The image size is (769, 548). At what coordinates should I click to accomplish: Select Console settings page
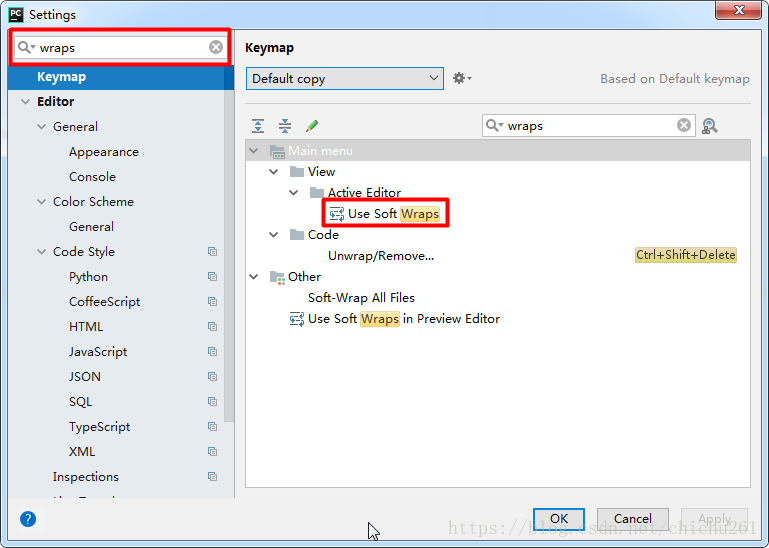pyautogui.click(x=93, y=177)
